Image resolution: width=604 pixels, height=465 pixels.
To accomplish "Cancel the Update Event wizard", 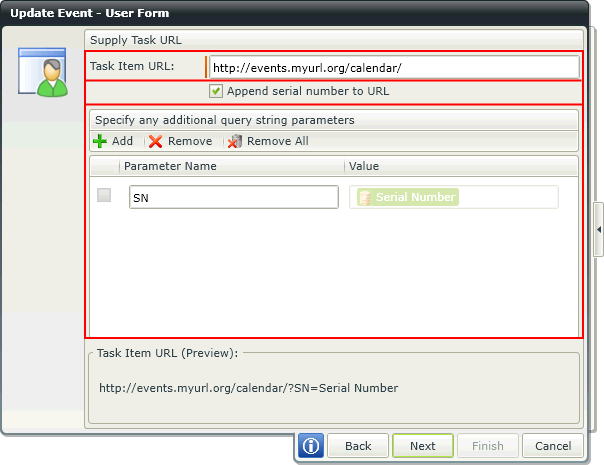I will coord(553,446).
